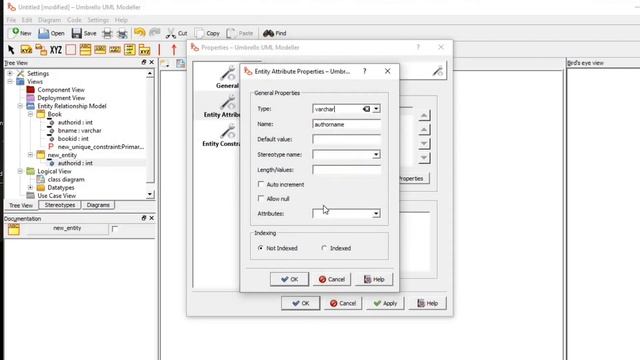The height and width of the screenshot is (360, 640).
Task: Click the Default value input field
Action: click(x=347, y=139)
